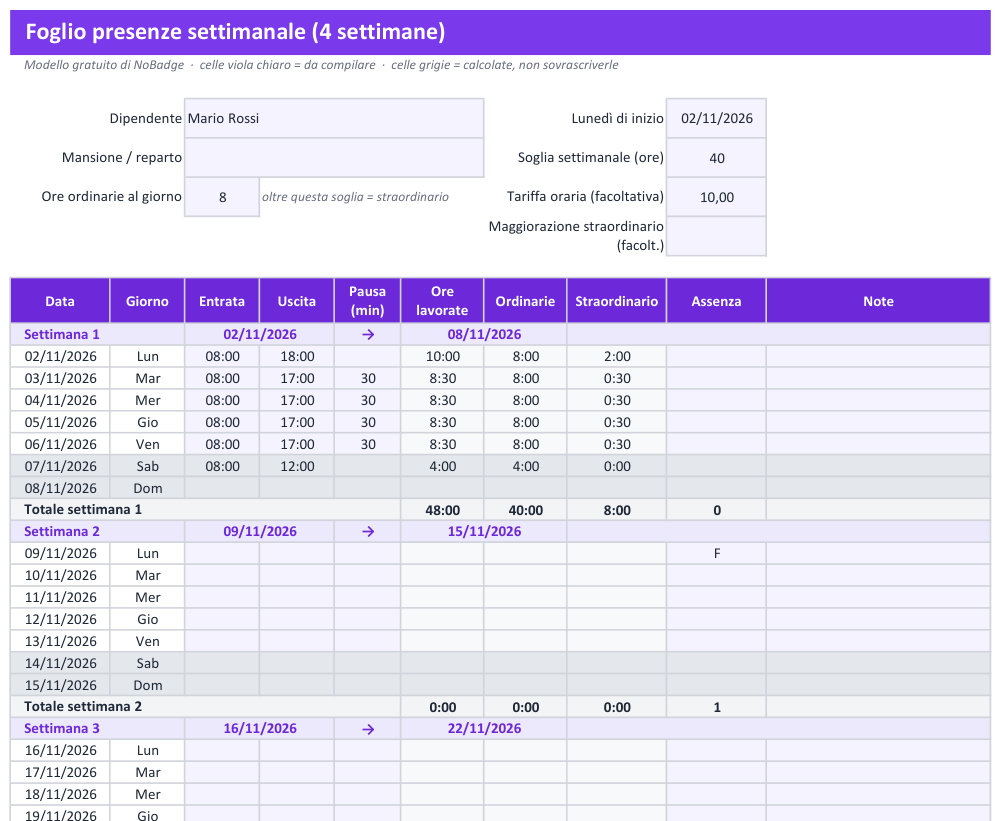Select the Ordinarie column header
Image resolution: width=1001 pixels, height=821 pixels.
tap(525, 301)
